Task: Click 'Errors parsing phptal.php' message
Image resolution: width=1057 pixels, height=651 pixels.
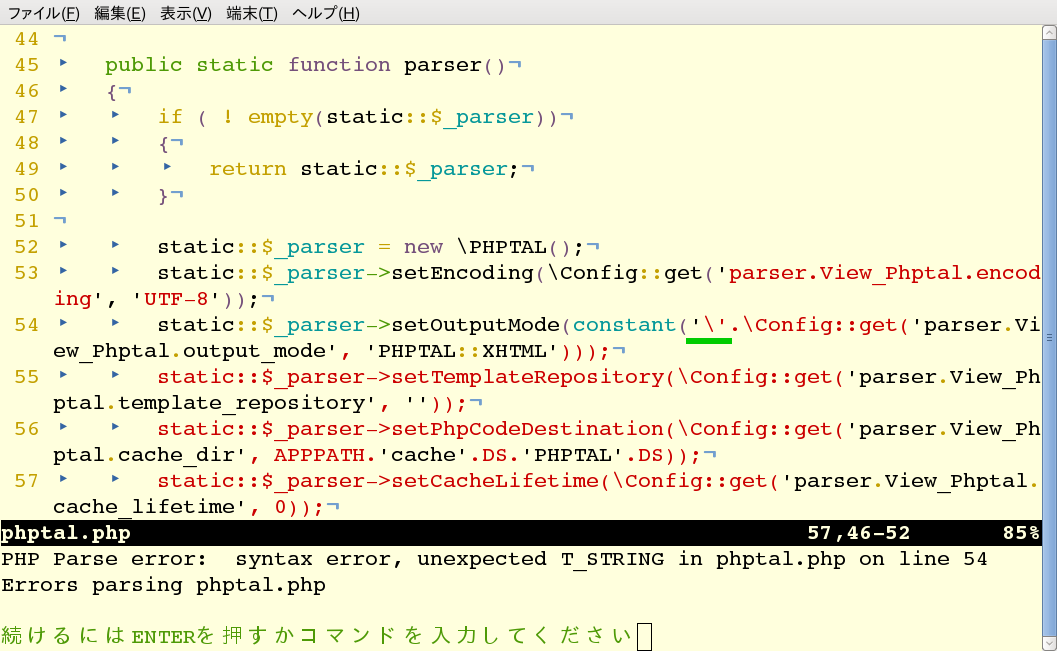Action: [163, 585]
